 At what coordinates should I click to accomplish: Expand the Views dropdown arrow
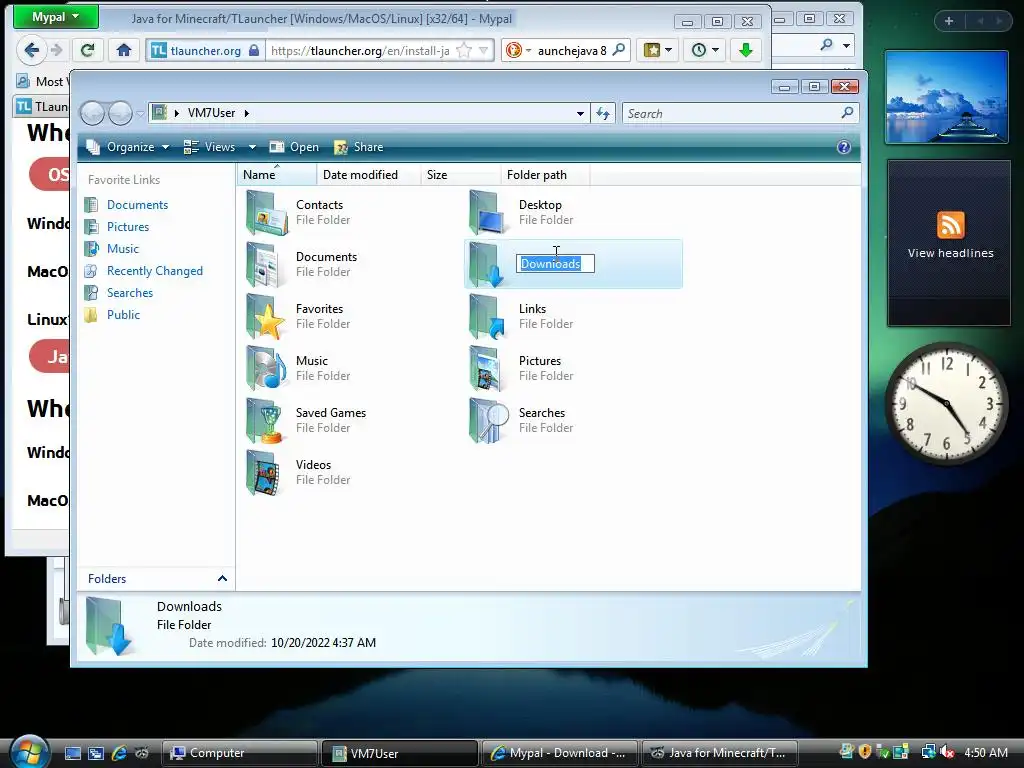pyautogui.click(x=252, y=147)
